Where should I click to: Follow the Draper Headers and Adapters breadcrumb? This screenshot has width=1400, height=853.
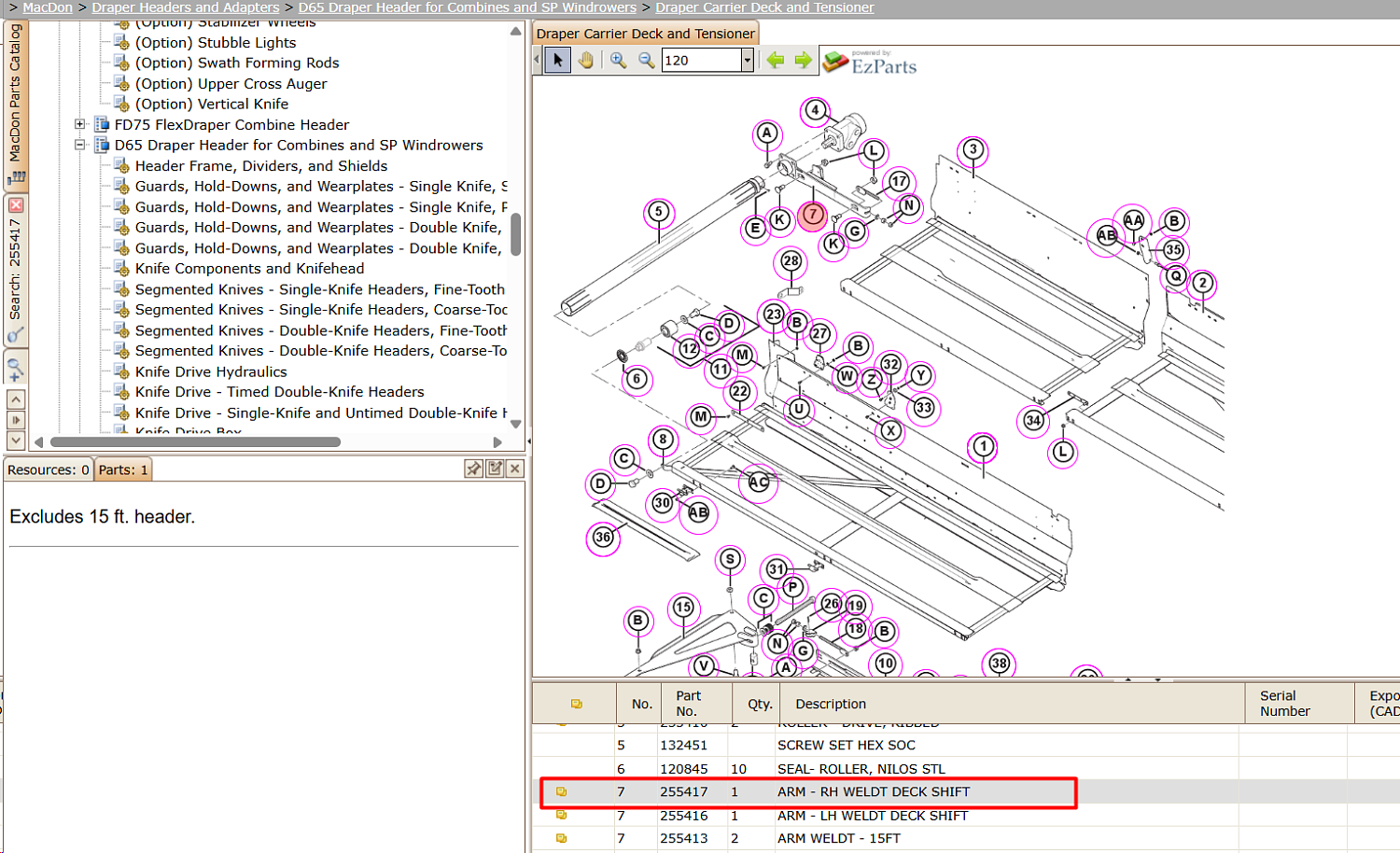coord(186,7)
